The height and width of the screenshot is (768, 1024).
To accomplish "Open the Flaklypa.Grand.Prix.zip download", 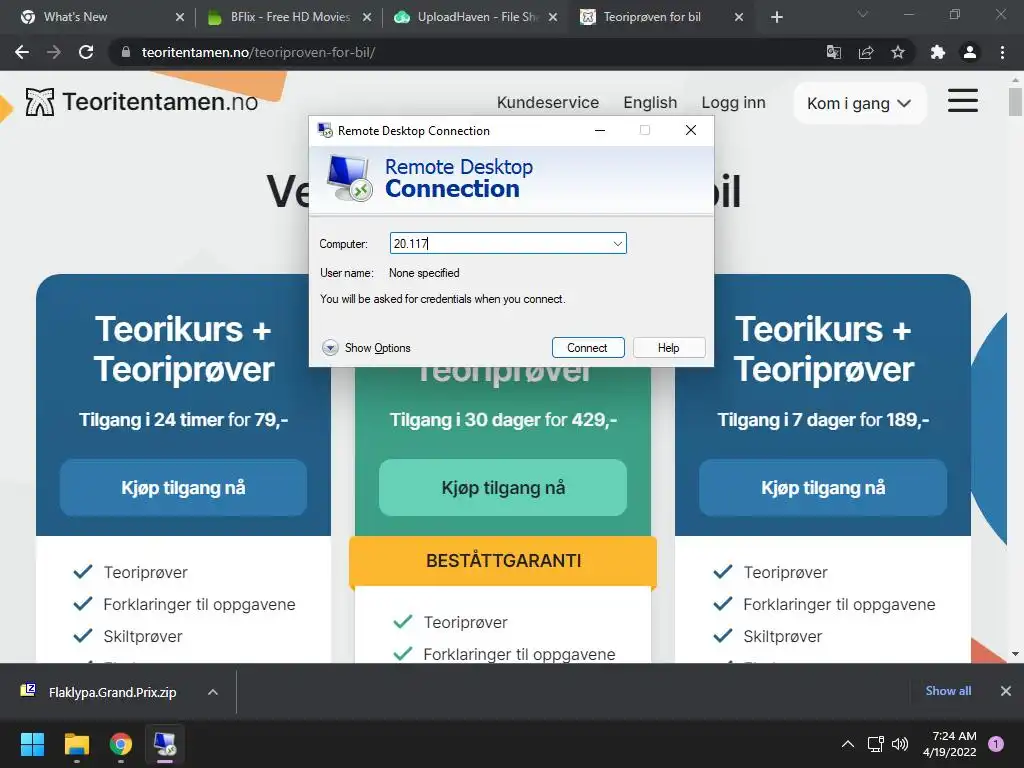I will 112,692.
